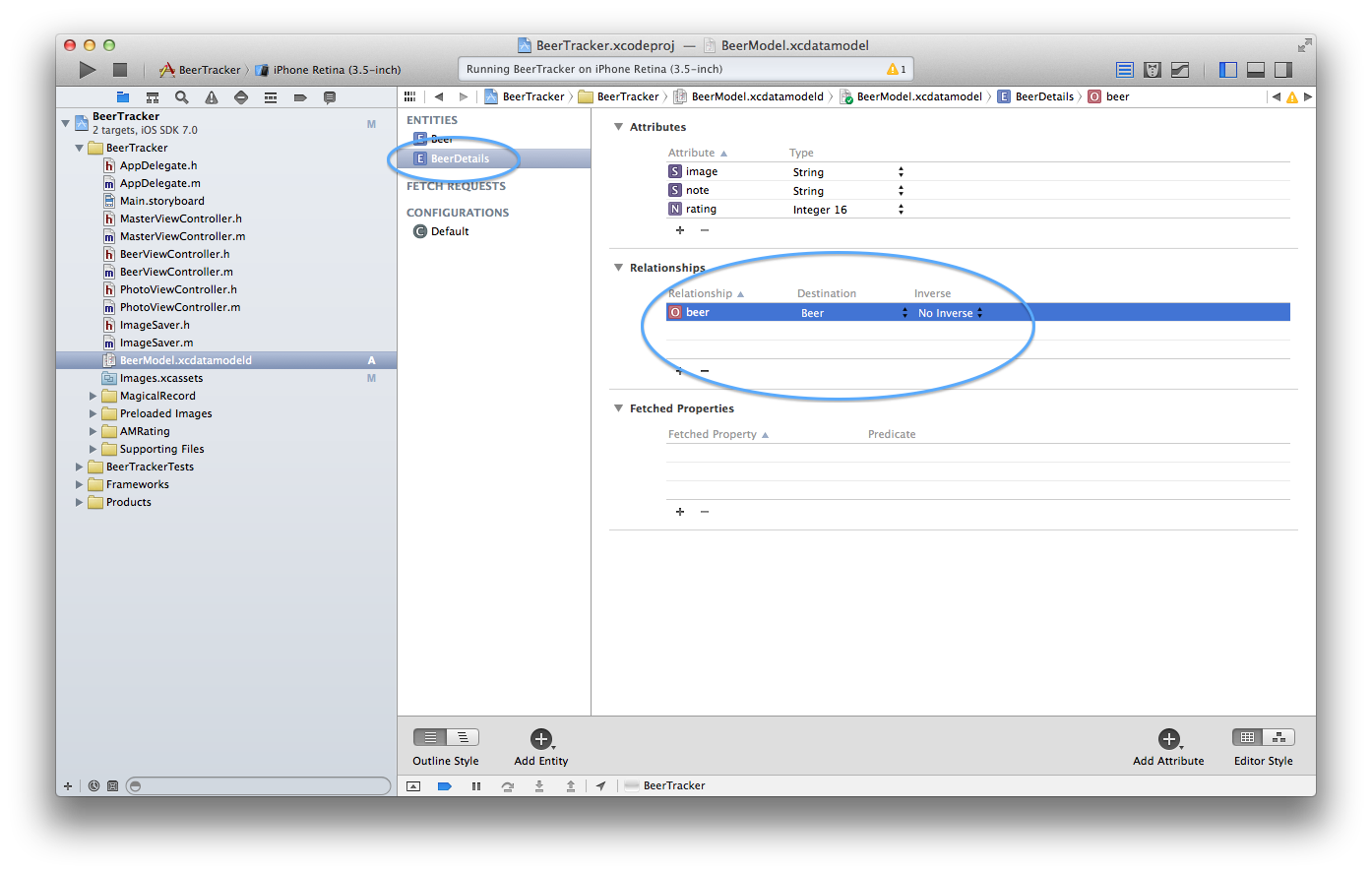The height and width of the screenshot is (874, 1372).
Task: Open the Log navigator tab
Action: (330, 97)
